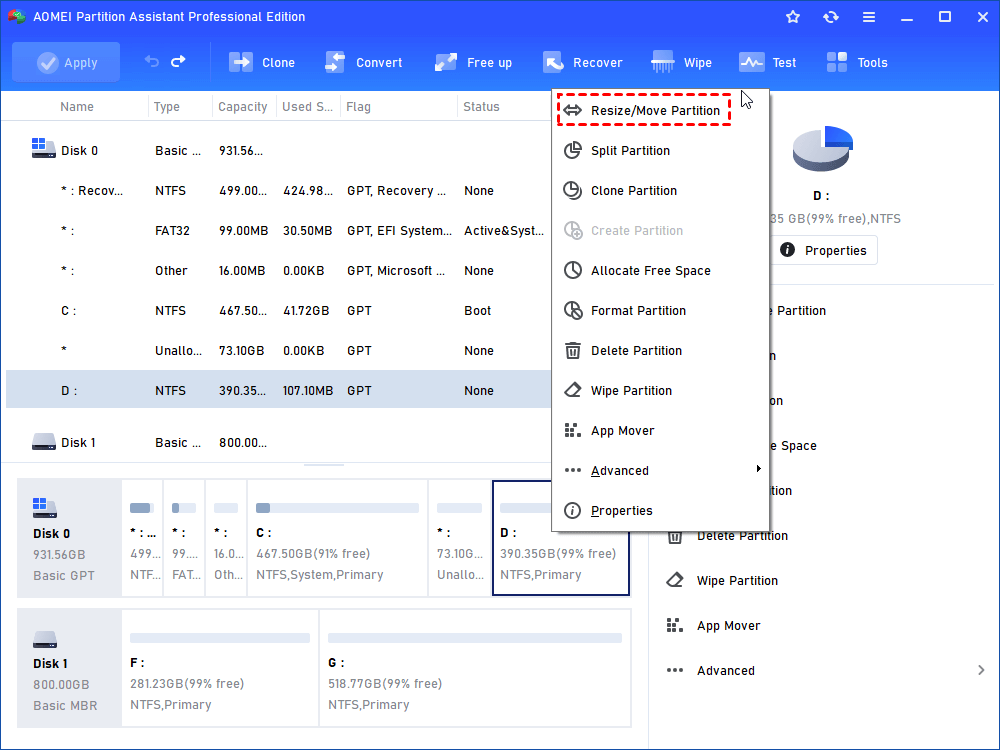Sort by the Status column header
Image resolution: width=1000 pixels, height=750 pixels.
pyautogui.click(x=481, y=107)
